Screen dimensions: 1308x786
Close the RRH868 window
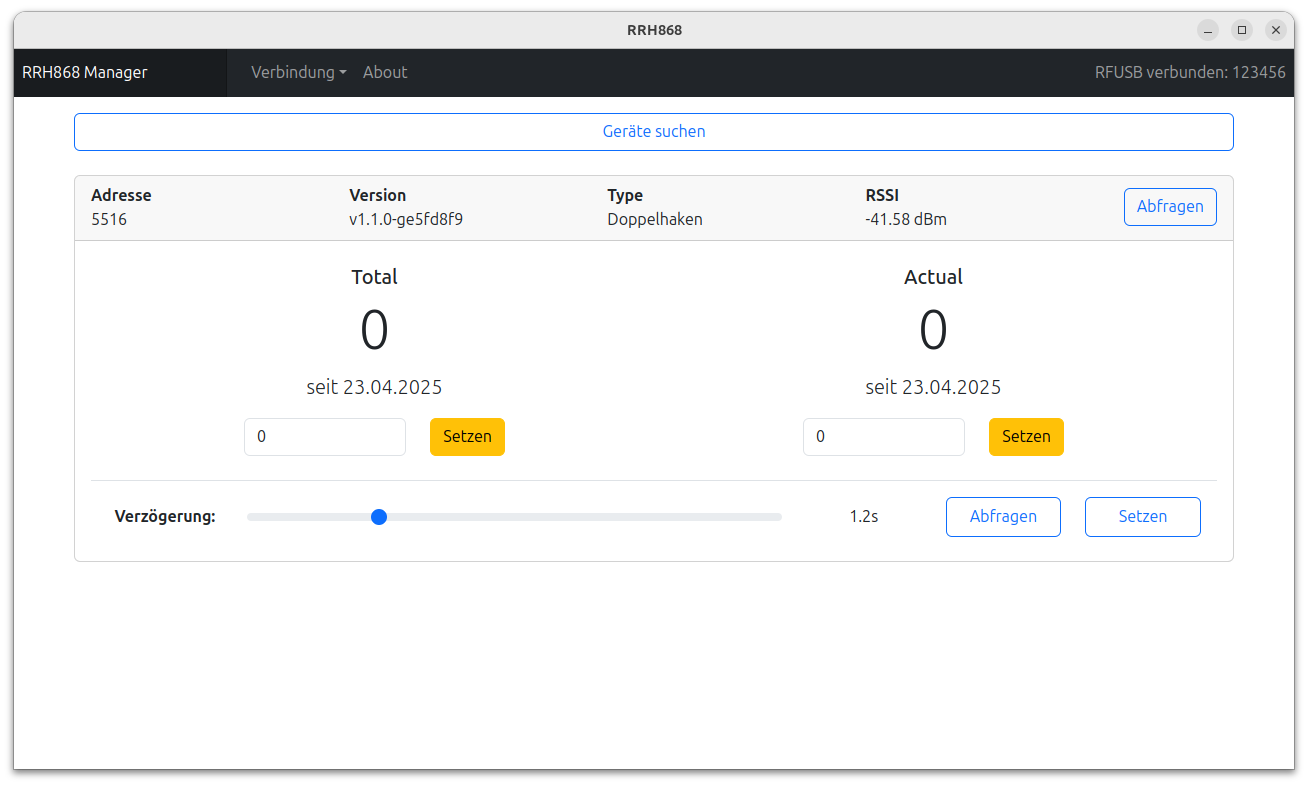1275,30
